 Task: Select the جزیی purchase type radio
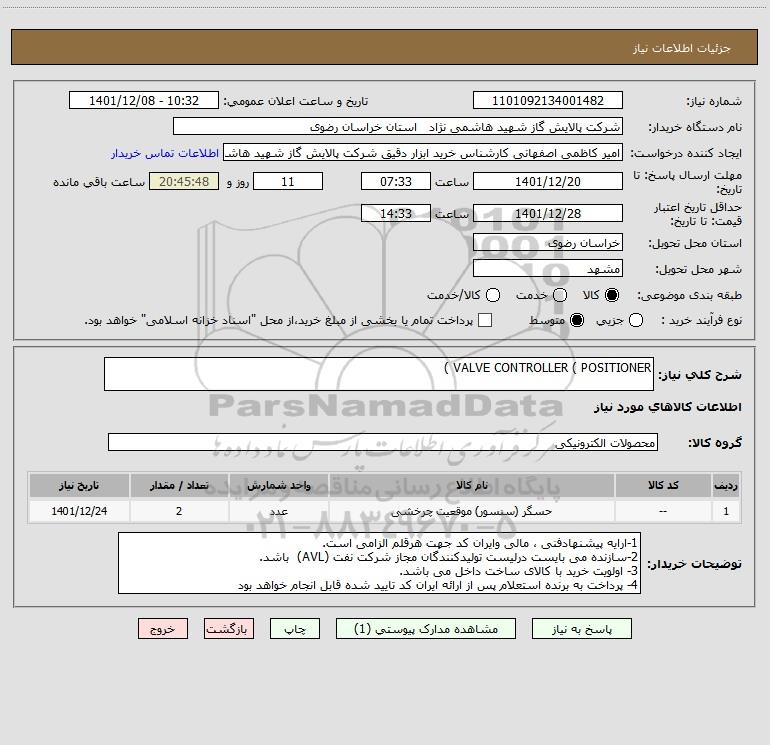coord(635,320)
